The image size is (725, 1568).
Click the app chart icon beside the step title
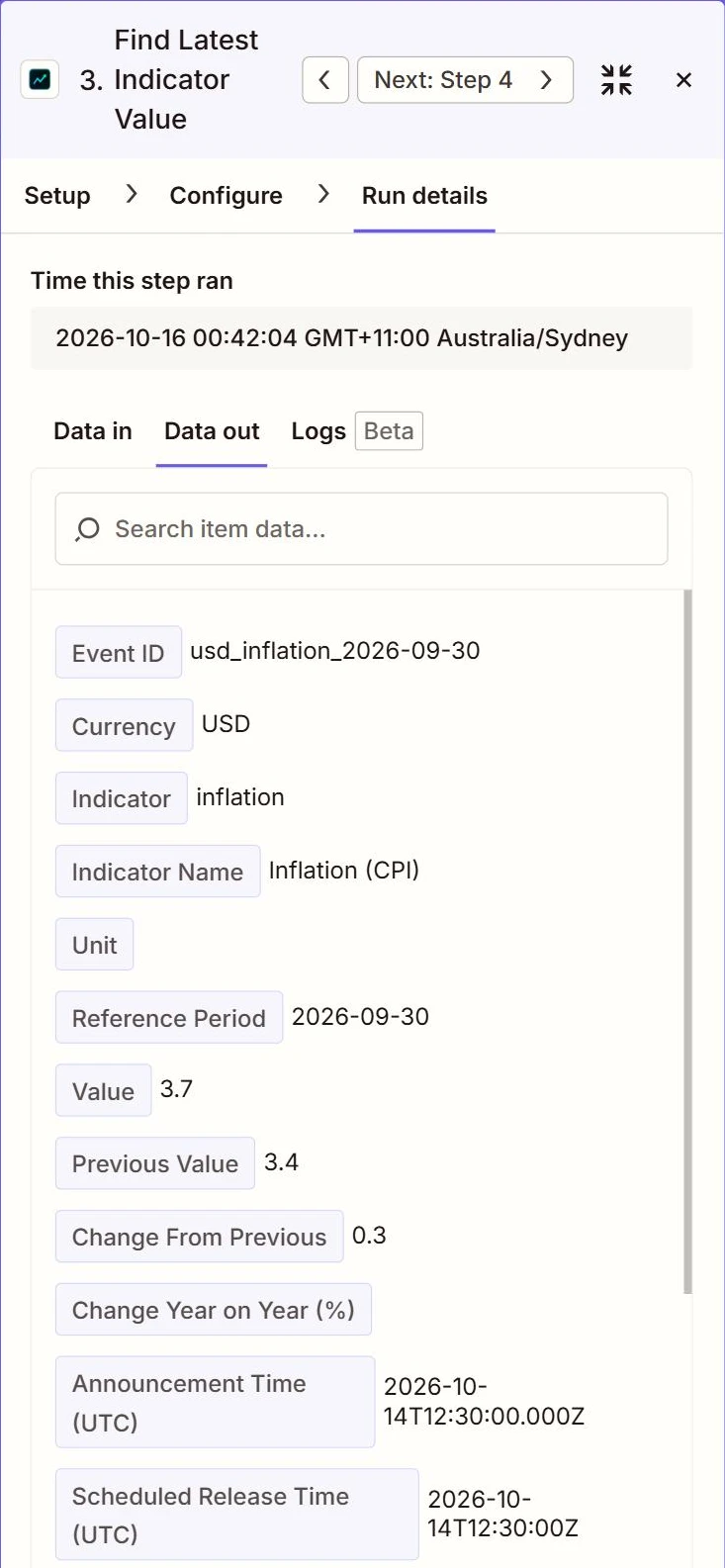coord(40,79)
